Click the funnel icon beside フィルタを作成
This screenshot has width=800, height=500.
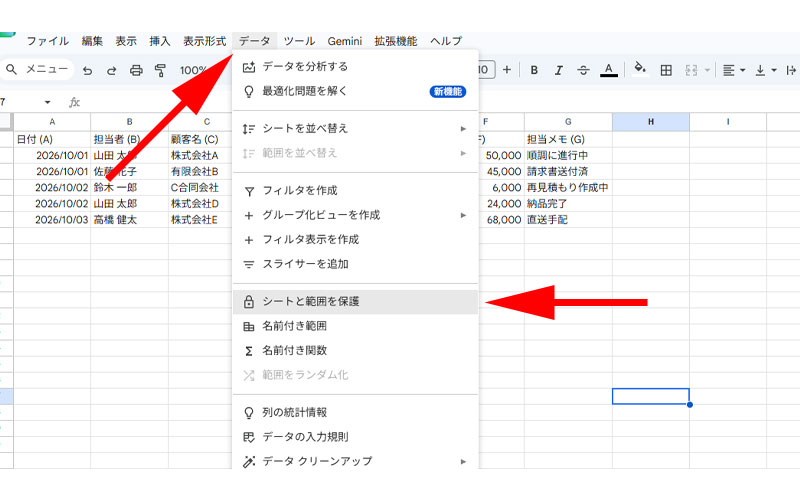[249, 191]
